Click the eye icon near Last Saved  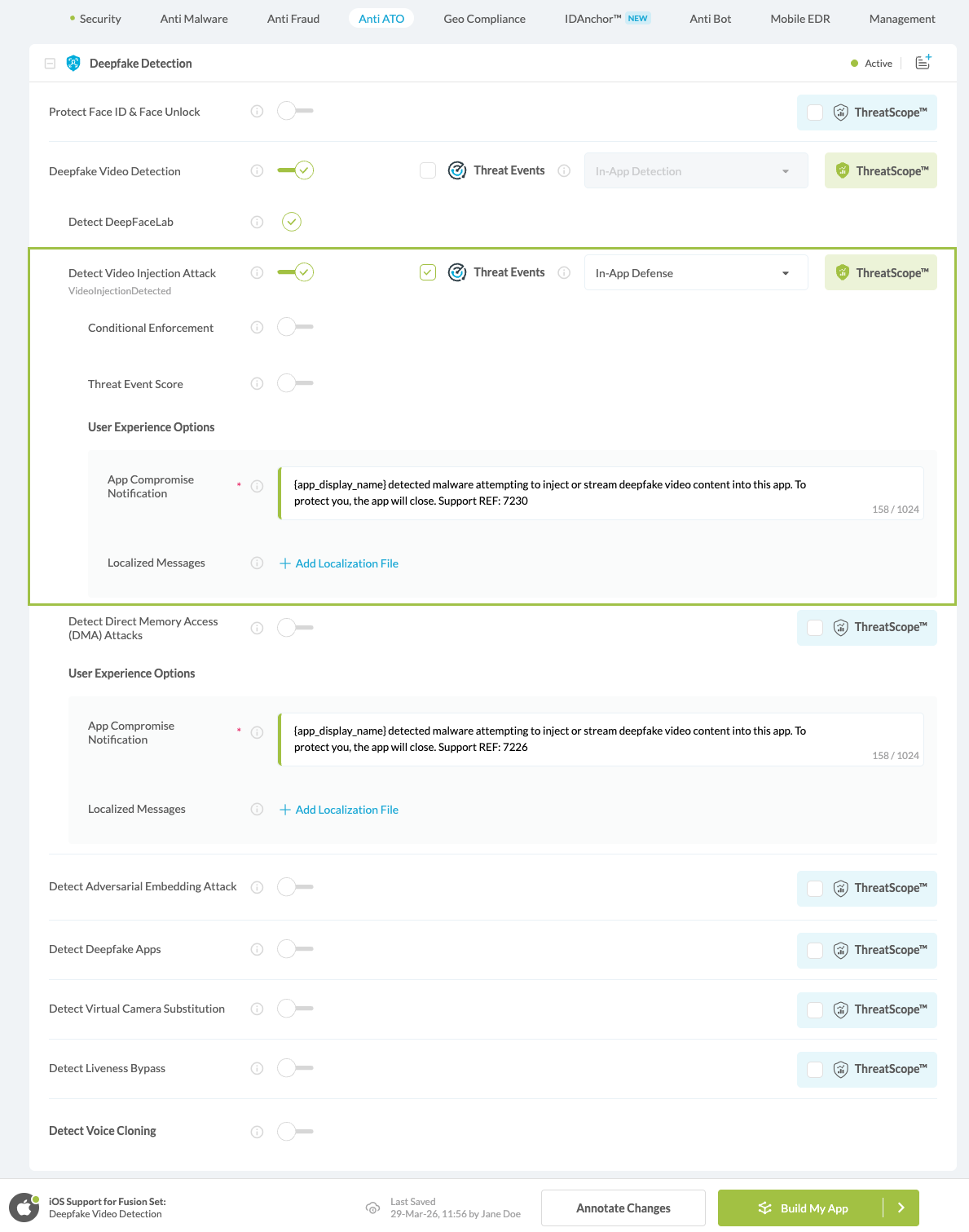pos(372,1208)
